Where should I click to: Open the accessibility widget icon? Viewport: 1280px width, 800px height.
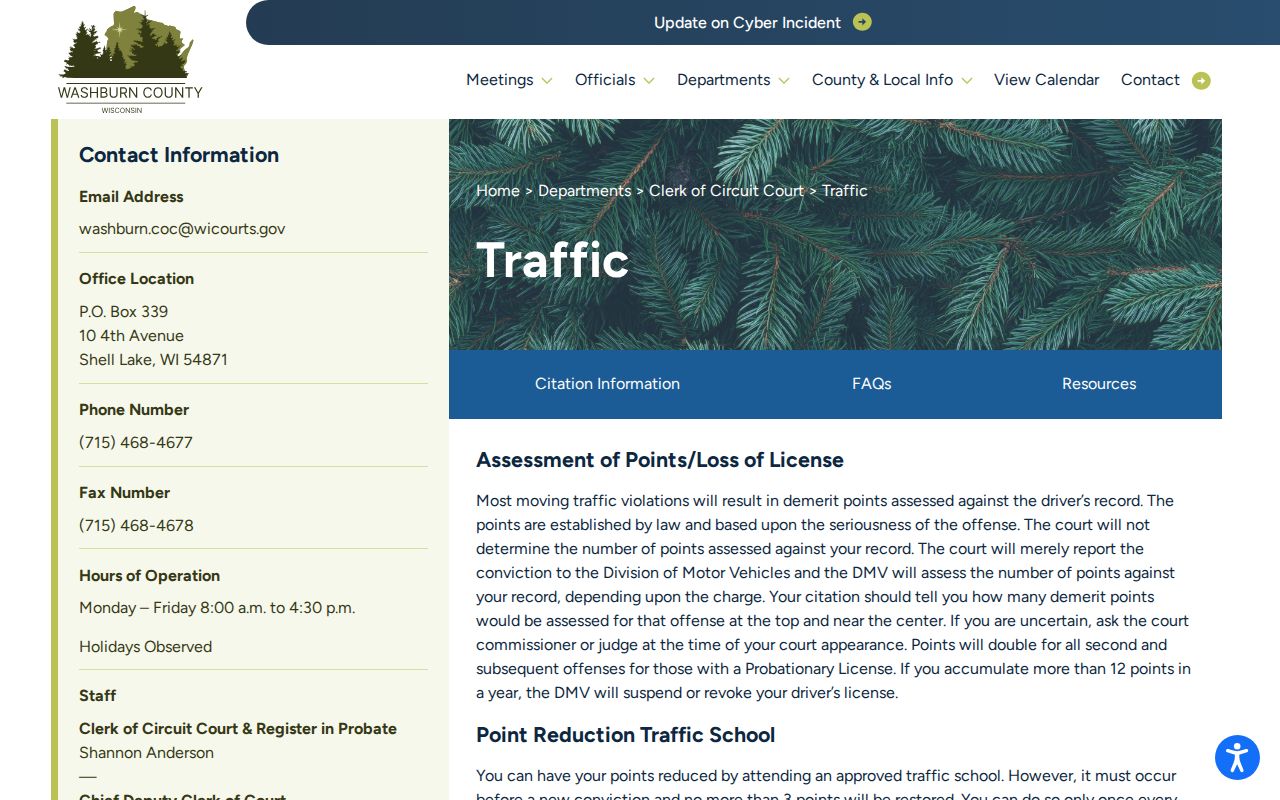click(1237, 757)
